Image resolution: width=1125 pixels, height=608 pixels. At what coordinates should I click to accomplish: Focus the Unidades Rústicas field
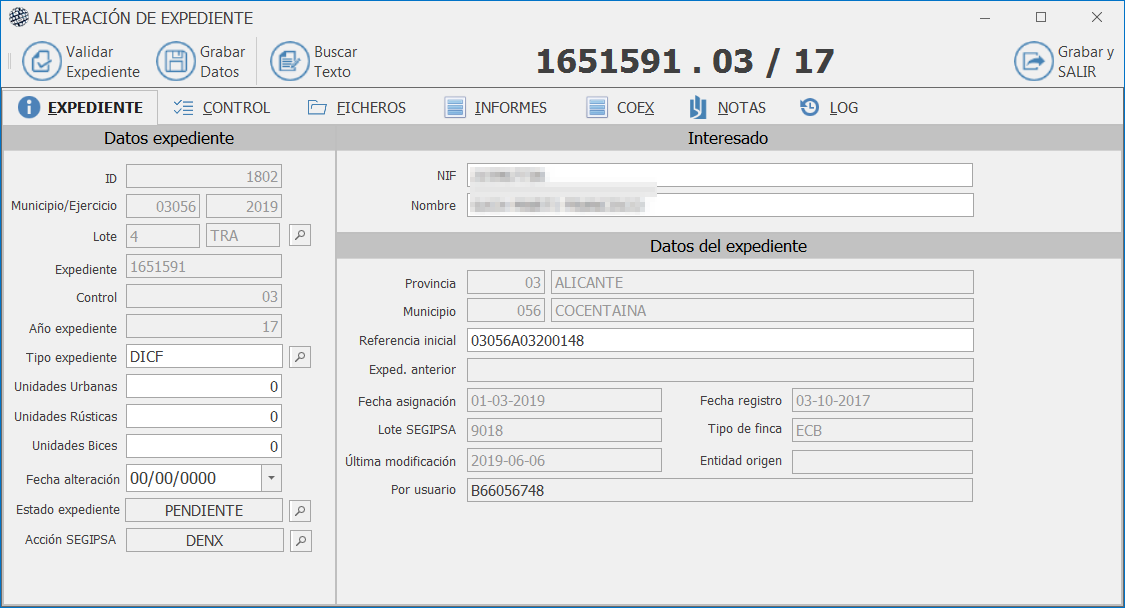204,417
